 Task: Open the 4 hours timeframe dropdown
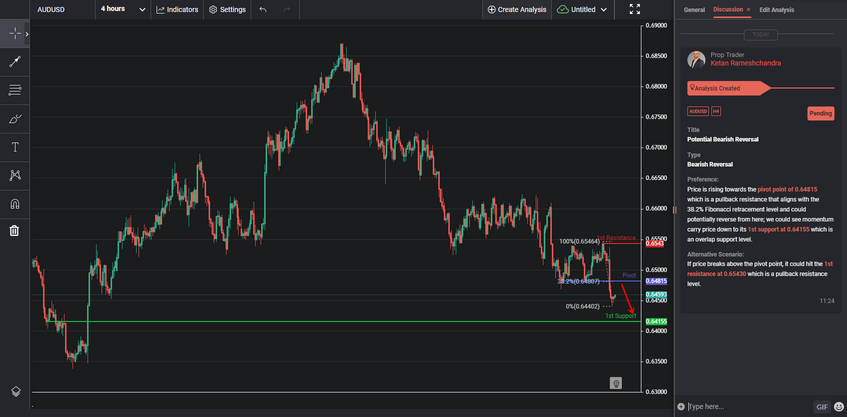tap(123, 9)
